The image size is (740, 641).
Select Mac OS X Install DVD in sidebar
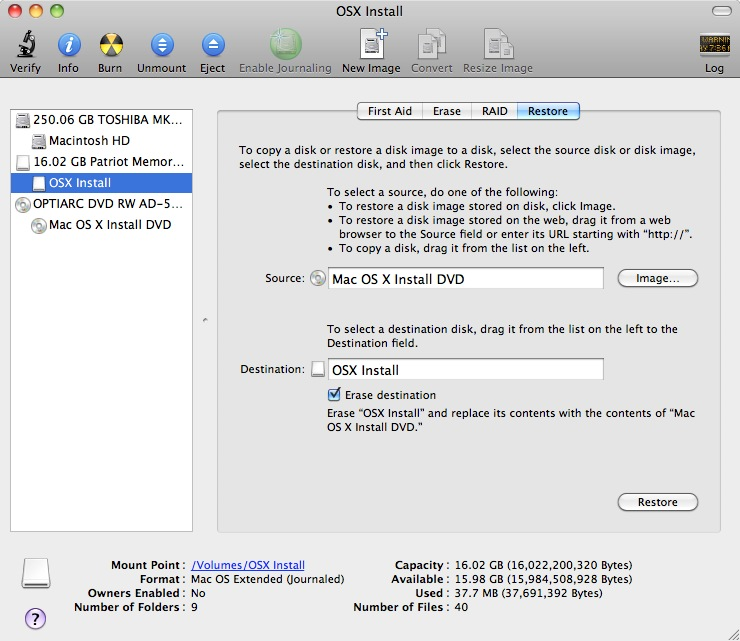pos(101,225)
